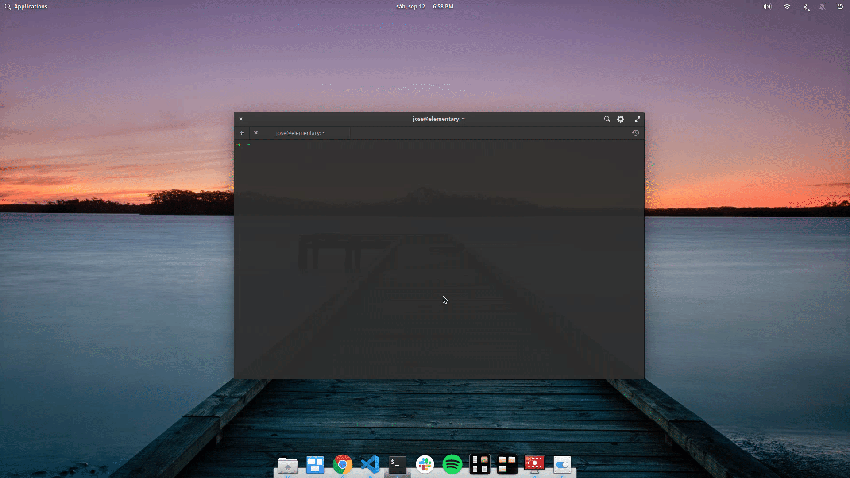
Task: Launch Slack from the dock
Action: coord(425,464)
